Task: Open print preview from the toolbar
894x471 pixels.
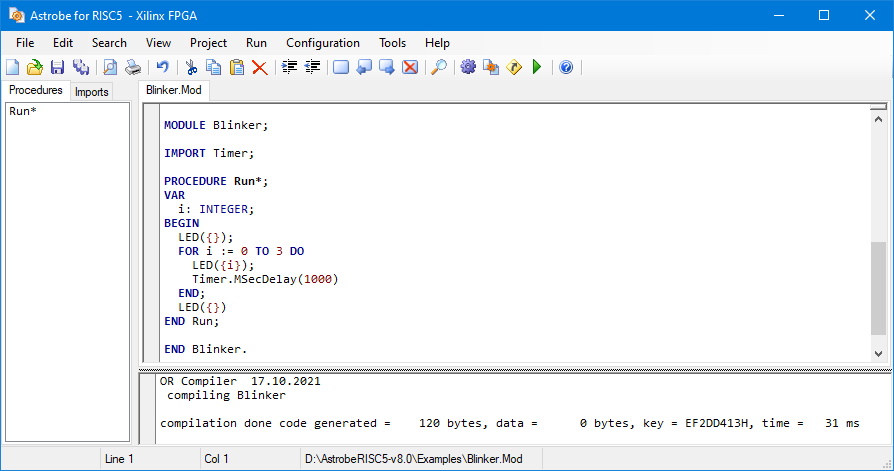Action: click(x=110, y=67)
